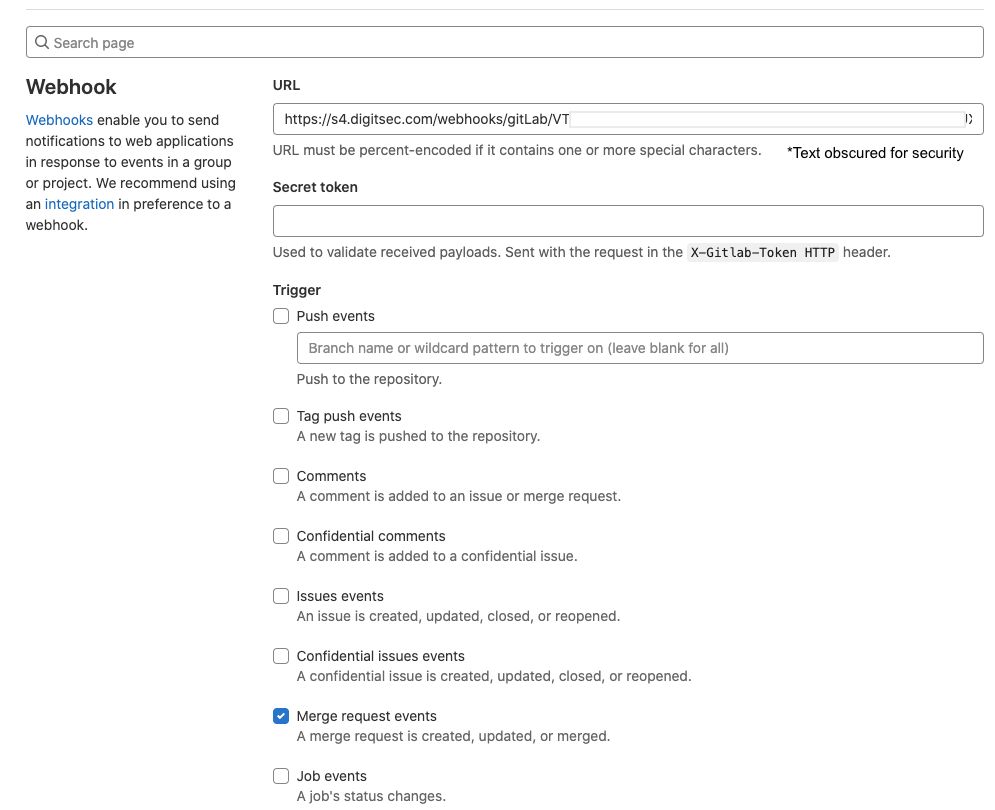Viewport: 995px width, 810px height.
Task: Enable the Confidential comments checkbox
Action: 280,535
